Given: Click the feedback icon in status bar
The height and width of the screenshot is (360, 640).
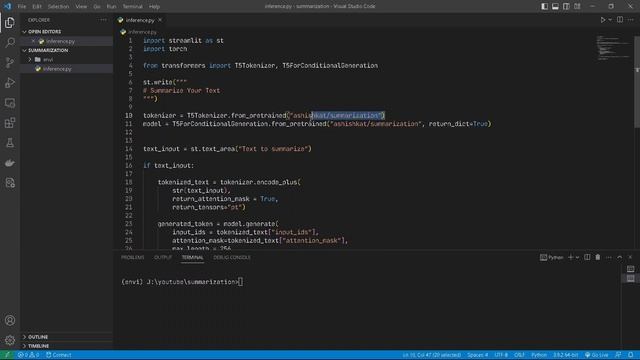Looking at the screenshot, I should [618, 355].
